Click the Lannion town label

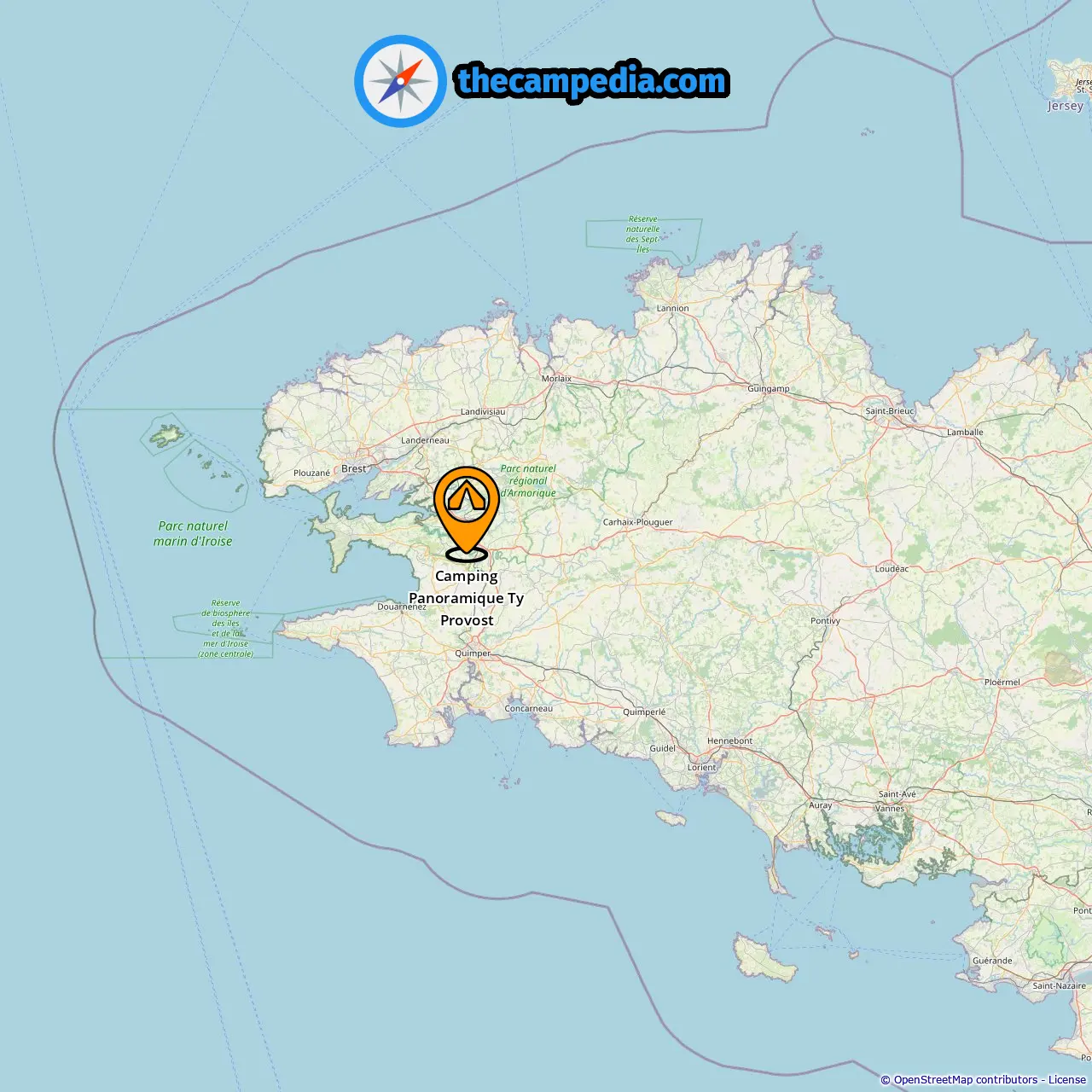[672, 308]
